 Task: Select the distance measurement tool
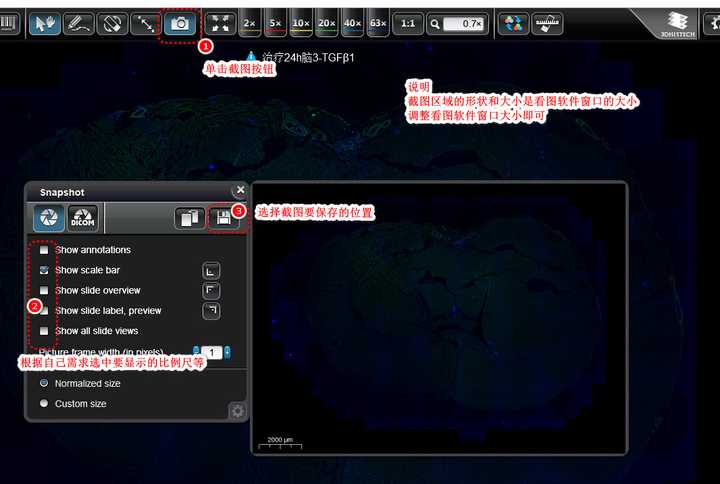(x=146, y=23)
